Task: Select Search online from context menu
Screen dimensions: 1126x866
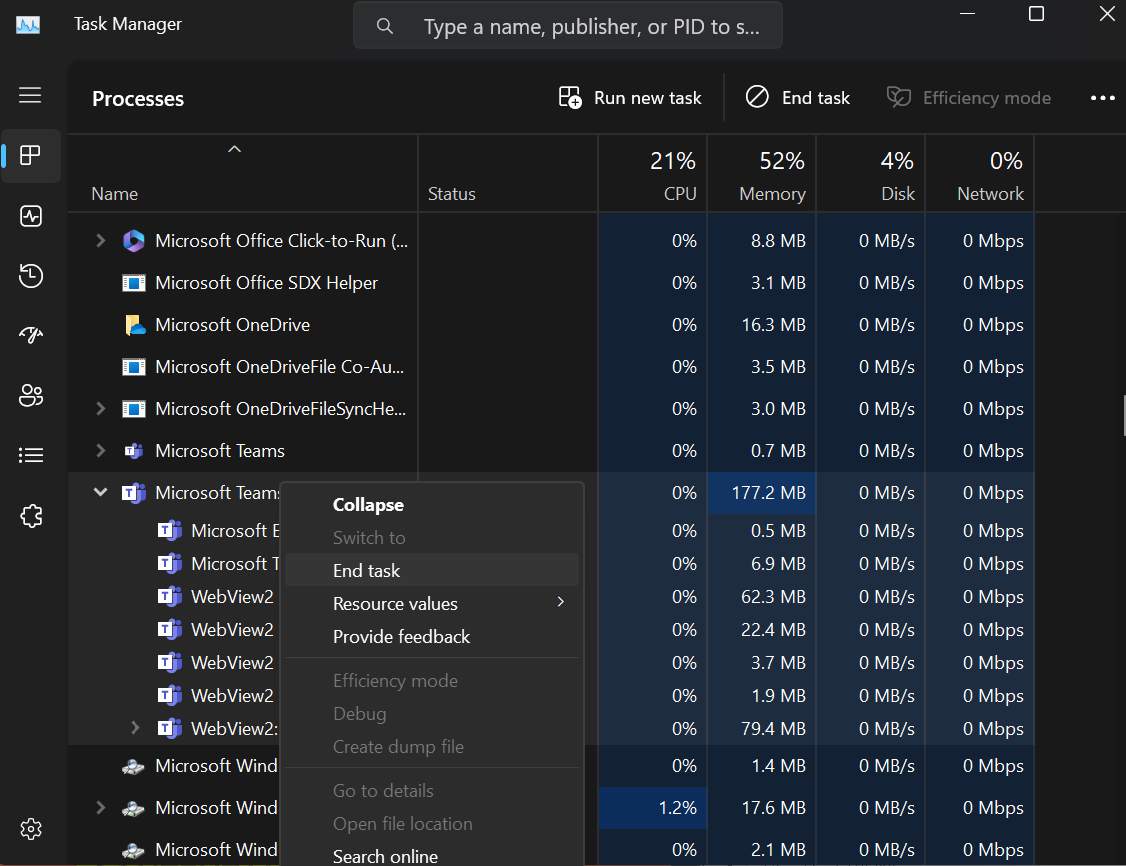Action: (385, 856)
